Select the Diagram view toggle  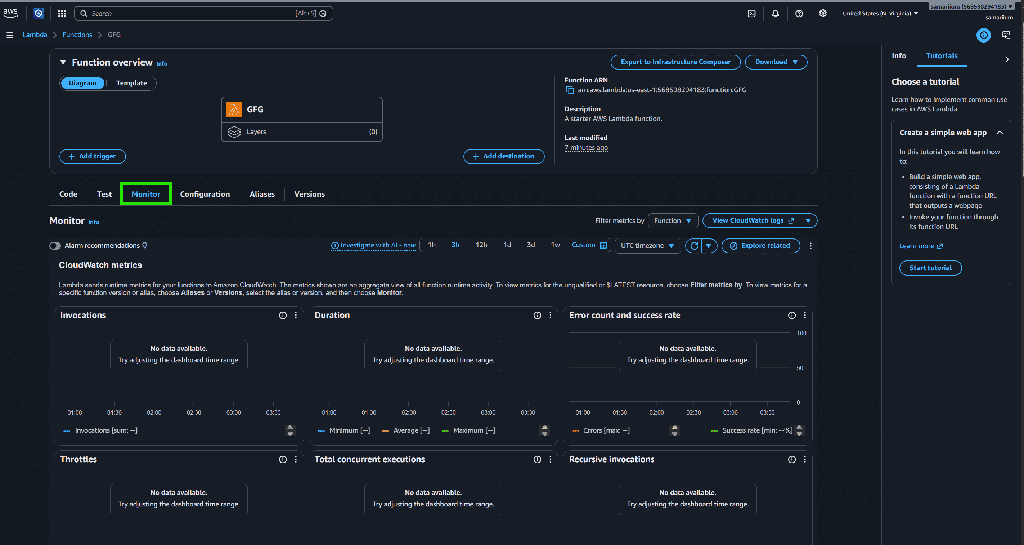(82, 83)
